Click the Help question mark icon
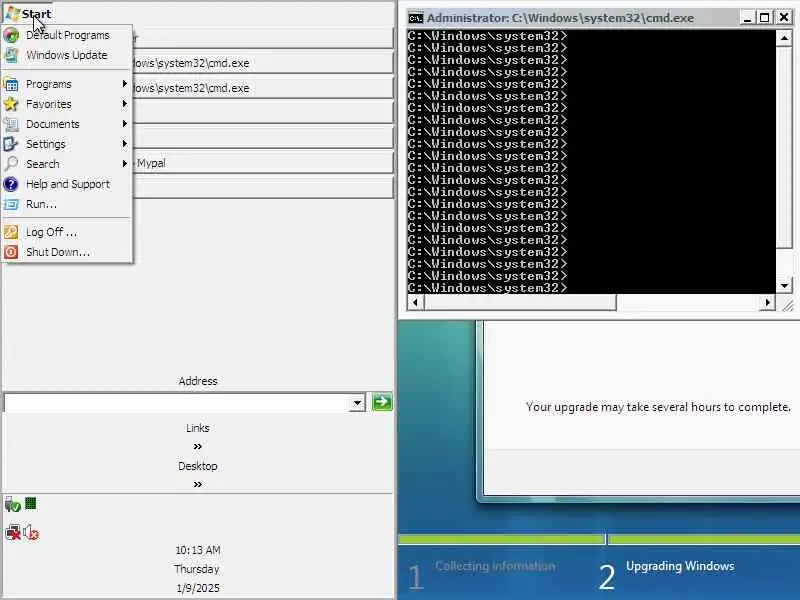This screenshot has height=600, width=800. (11, 184)
